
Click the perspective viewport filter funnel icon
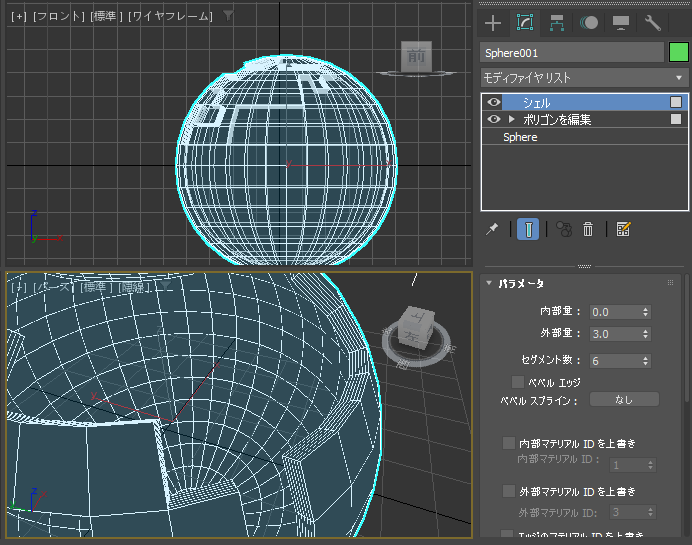[x=165, y=287]
